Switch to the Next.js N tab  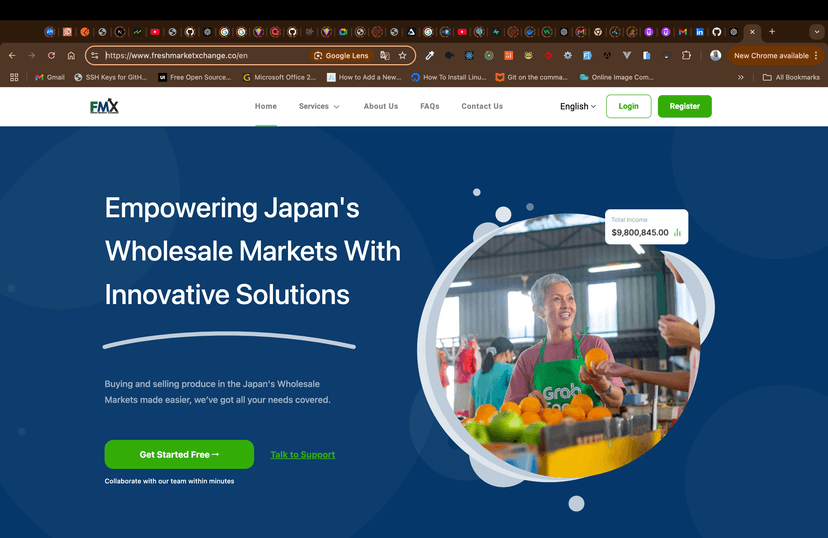pos(120,32)
